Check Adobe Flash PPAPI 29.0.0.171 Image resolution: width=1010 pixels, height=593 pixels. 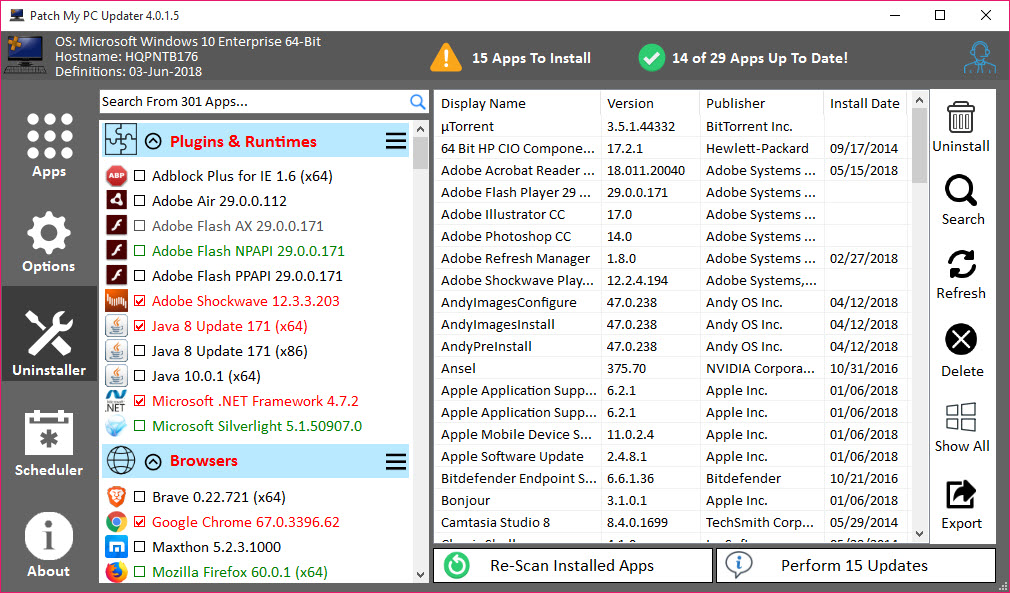[139, 276]
